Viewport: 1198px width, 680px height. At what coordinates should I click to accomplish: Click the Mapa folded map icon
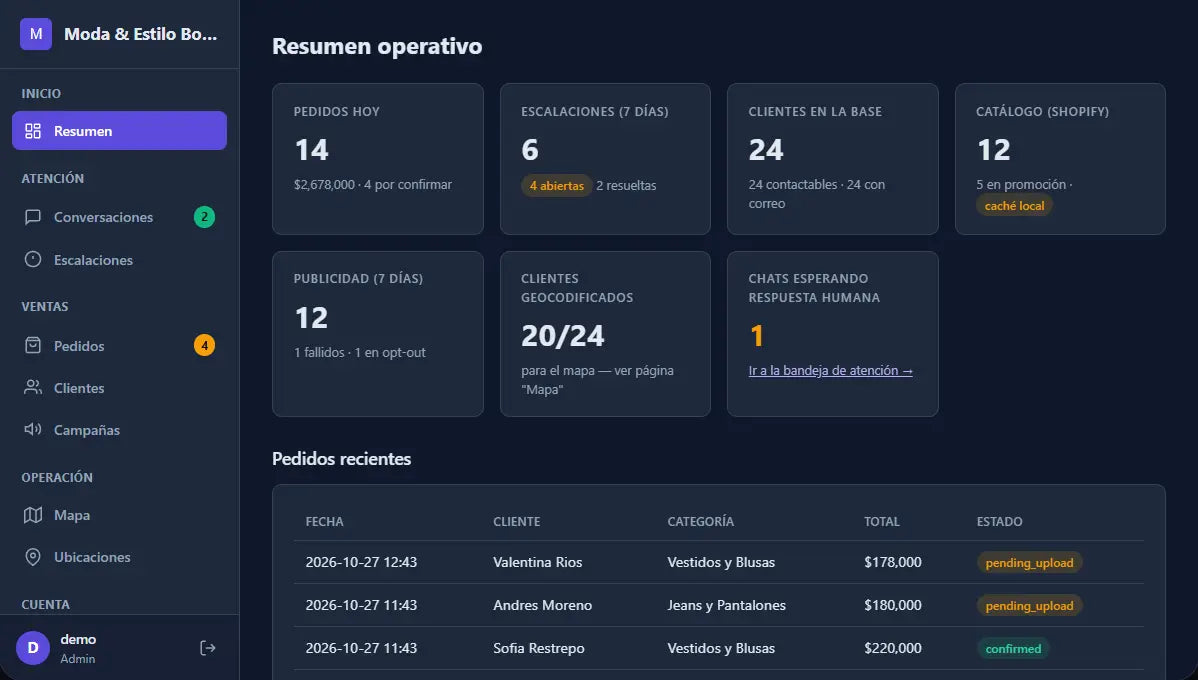tap(33, 515)
